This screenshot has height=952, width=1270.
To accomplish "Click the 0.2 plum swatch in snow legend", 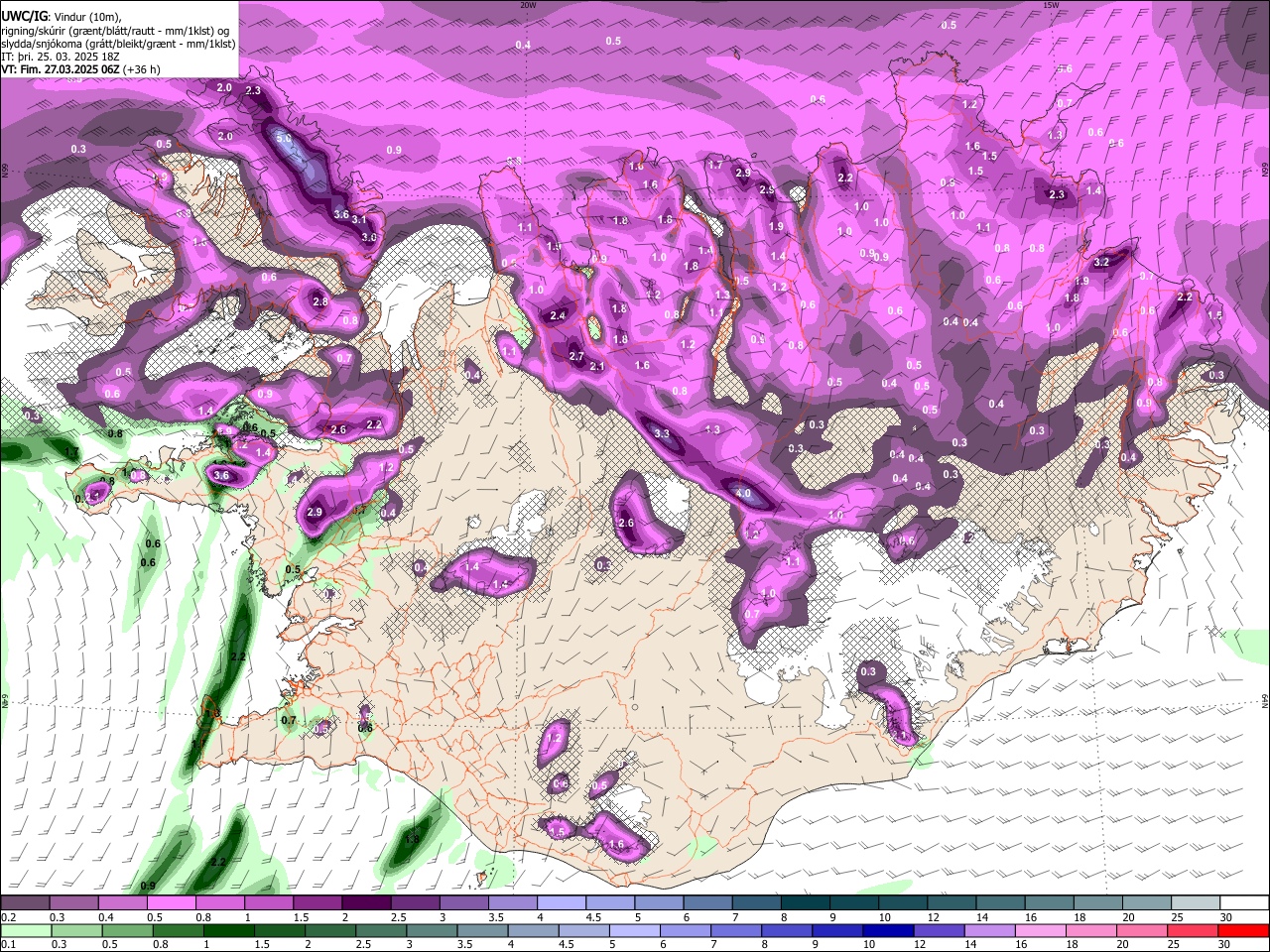I will click(25, 903).
